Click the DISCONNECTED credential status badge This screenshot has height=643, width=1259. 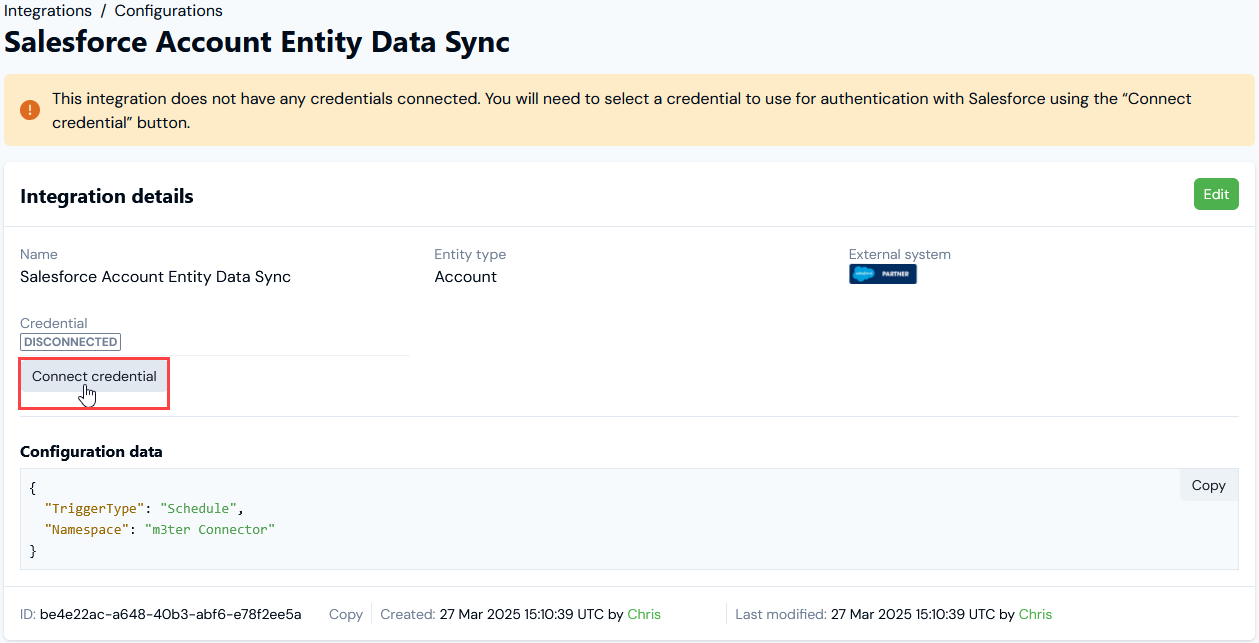pyautogui.click(x=70, y=342)
